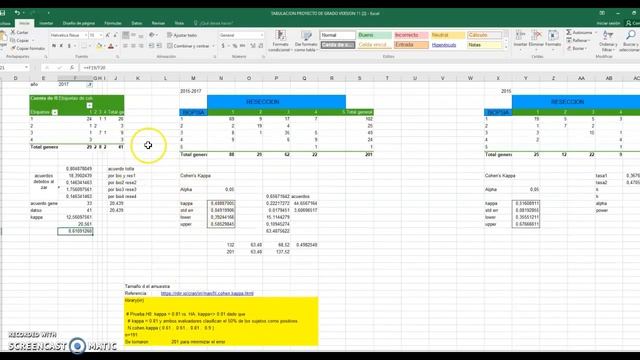Open the Revisar tab
Viewport: 640px width, 360px height.
pyautogui.click(x=158, y=24)
